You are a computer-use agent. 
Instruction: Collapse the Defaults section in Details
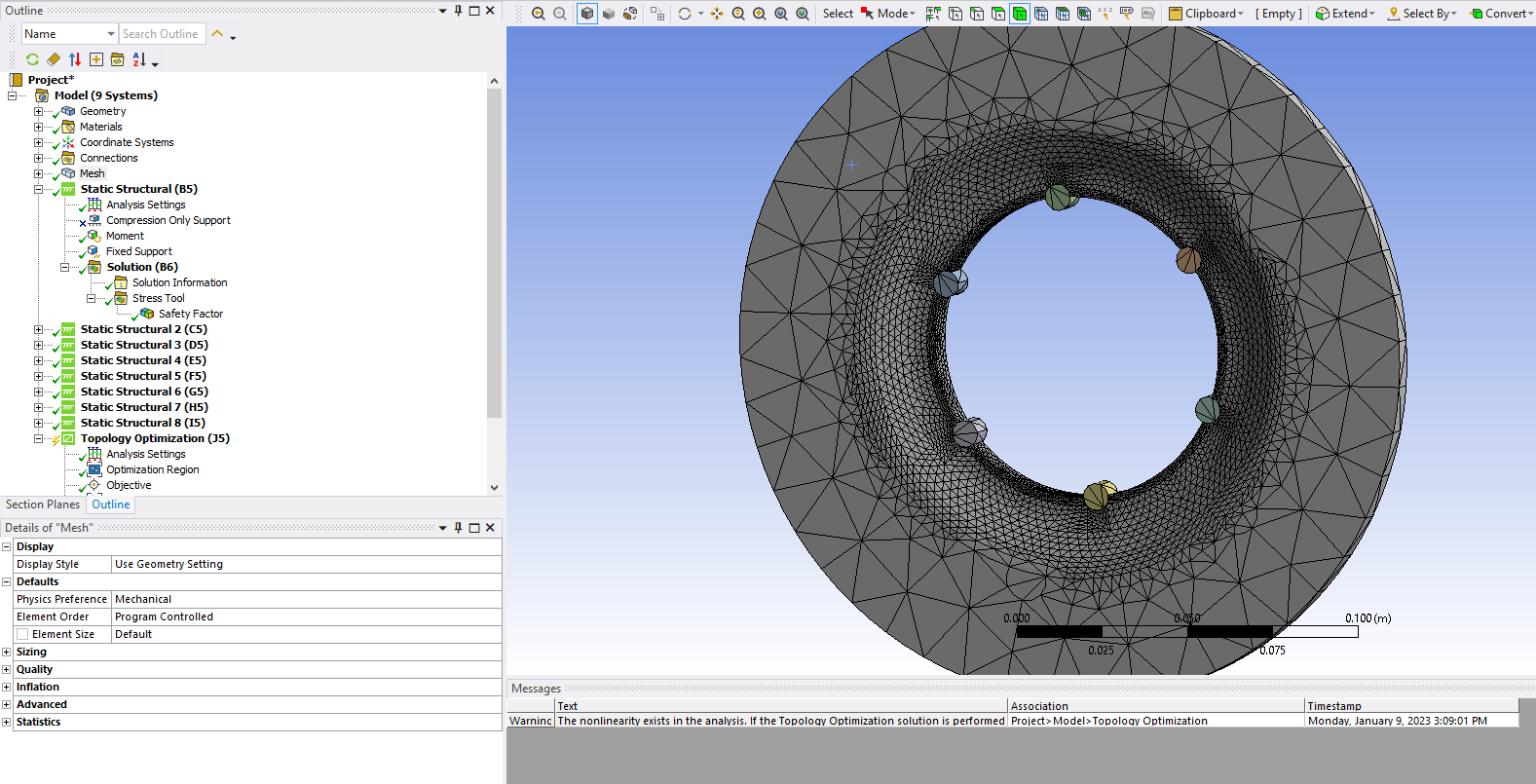[x=6, y=581]
